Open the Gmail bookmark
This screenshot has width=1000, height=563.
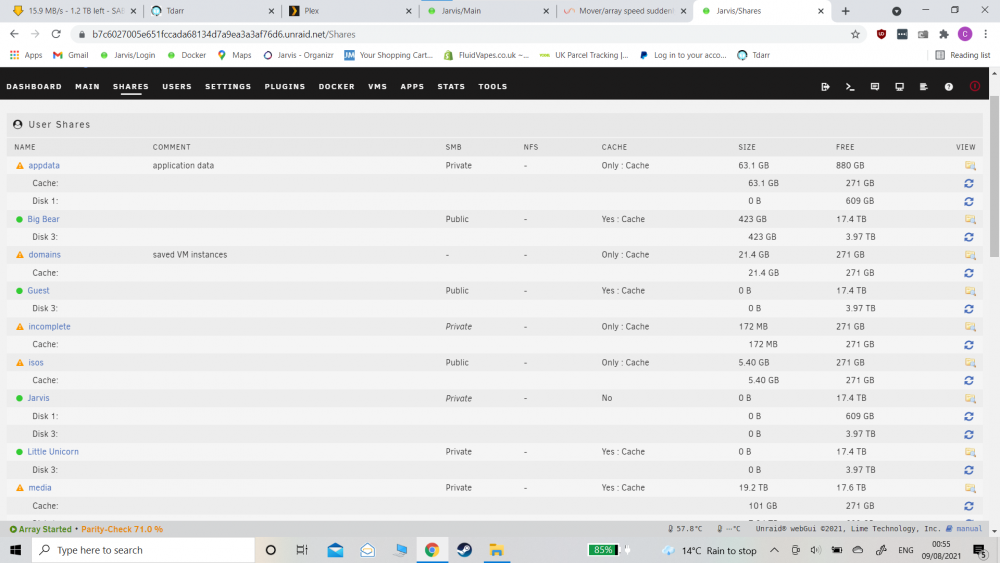pos(71,55)
